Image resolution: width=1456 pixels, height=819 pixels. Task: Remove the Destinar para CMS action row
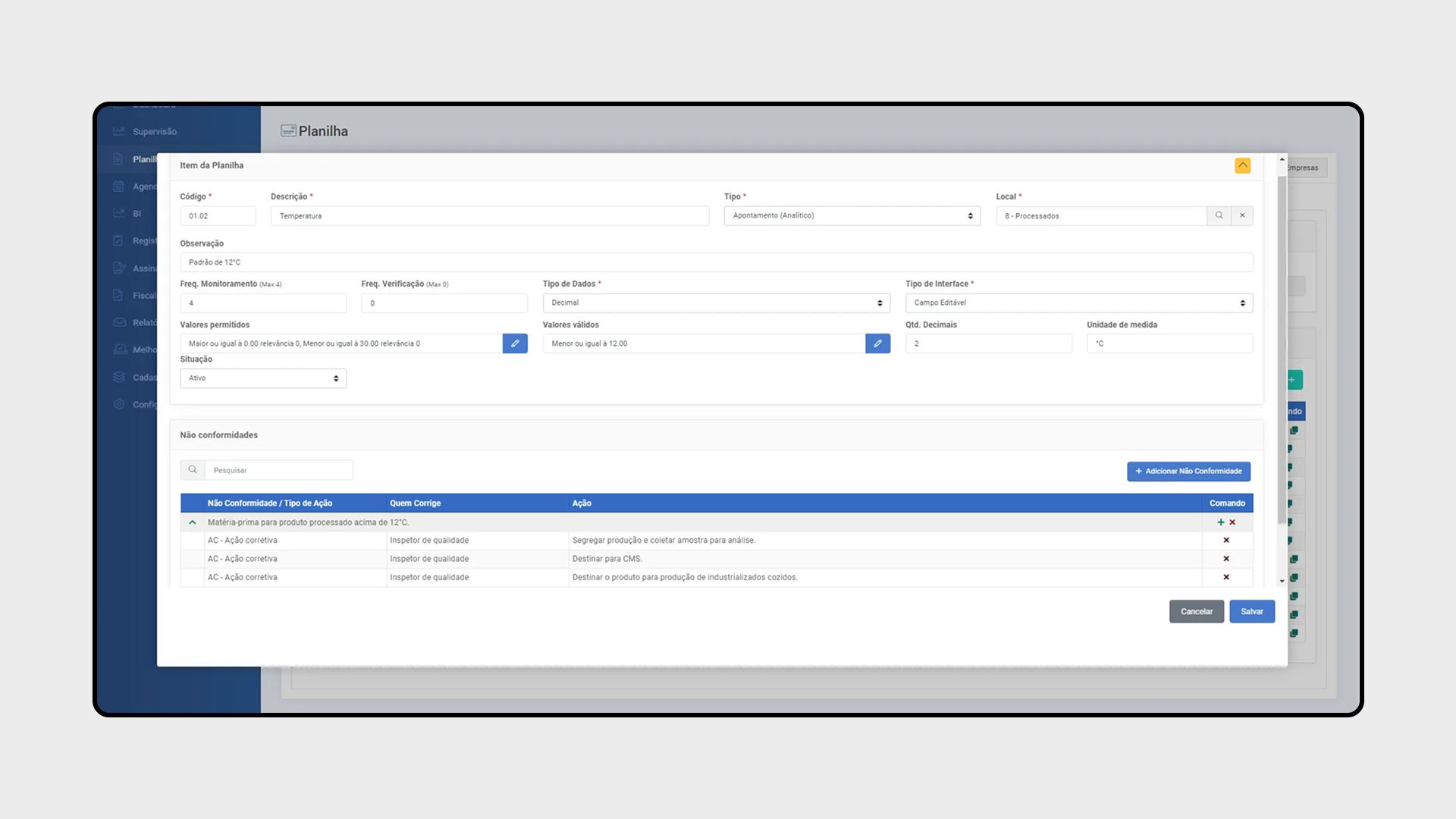click(1226, 559)
